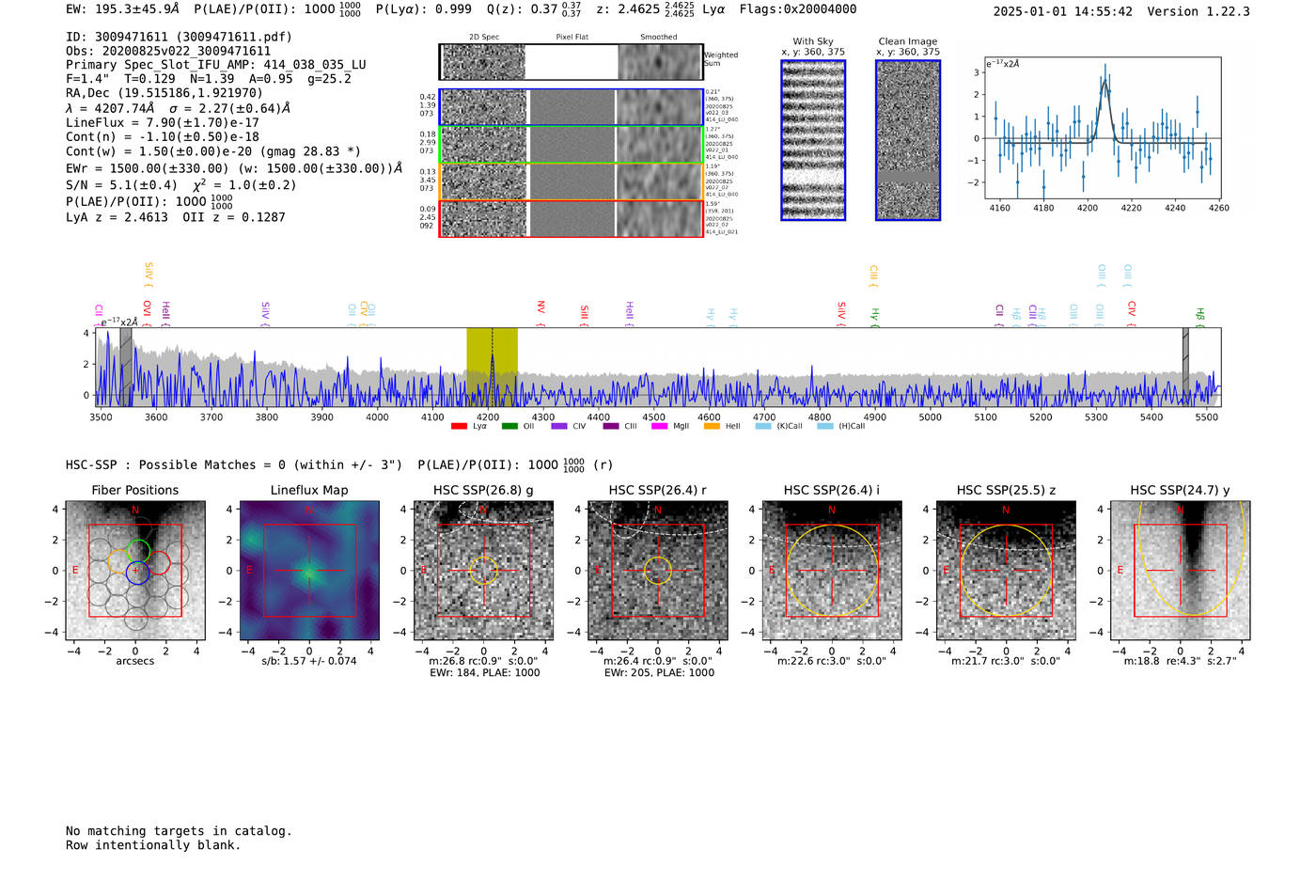Image resolution: width=1316 pixels, height=896 pixels.
Task: Click the 'Version 1.22.3' label
Action: [1198, 11]
